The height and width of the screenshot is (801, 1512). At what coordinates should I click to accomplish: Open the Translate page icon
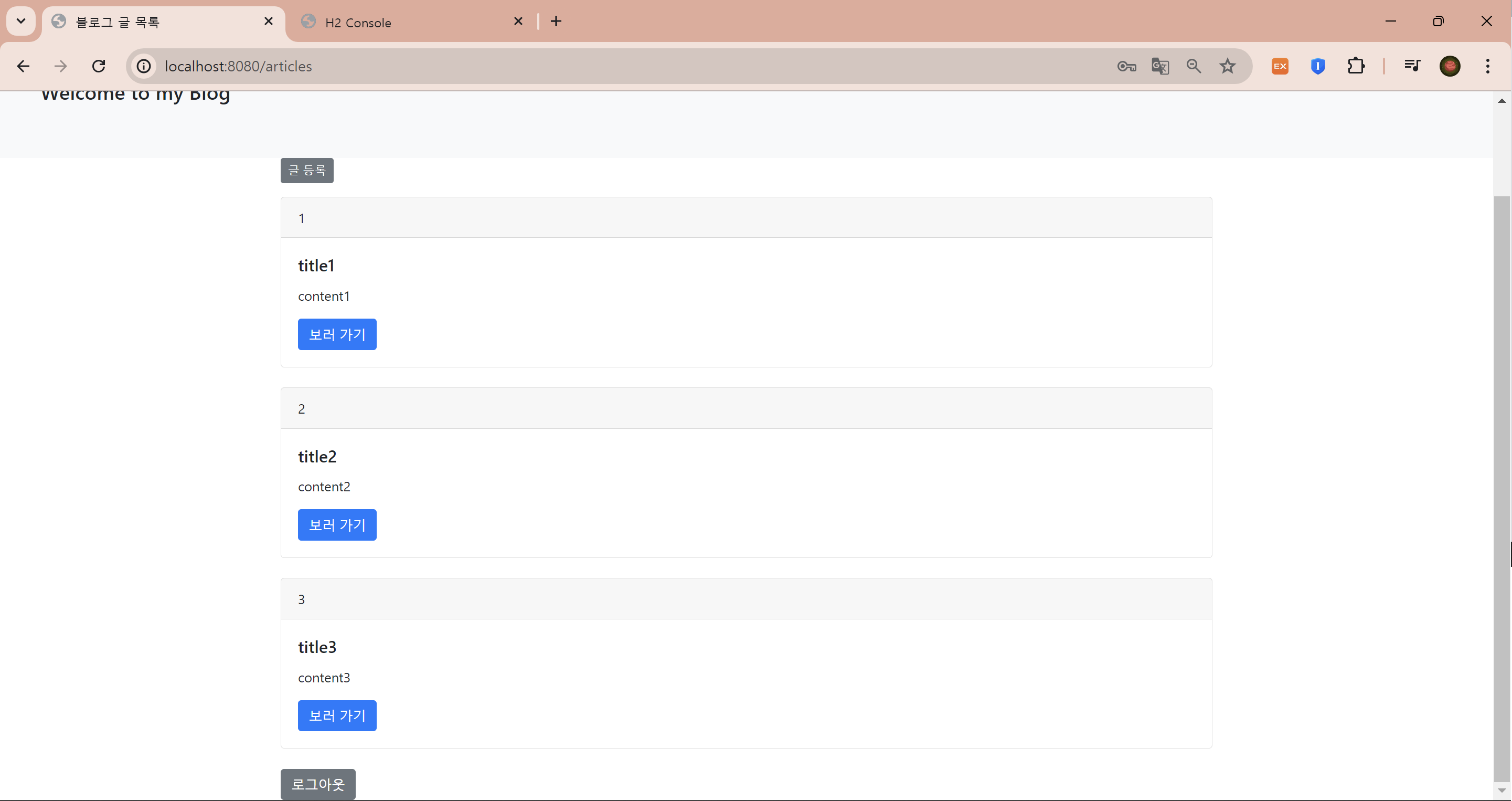click(x=1160, y=66)
